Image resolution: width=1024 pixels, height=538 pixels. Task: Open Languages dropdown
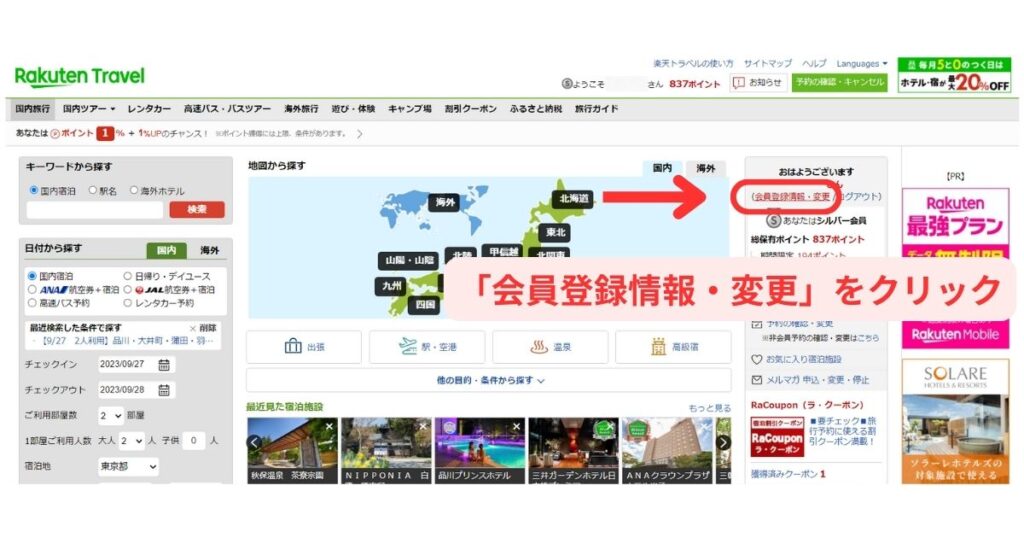[861, 64]
